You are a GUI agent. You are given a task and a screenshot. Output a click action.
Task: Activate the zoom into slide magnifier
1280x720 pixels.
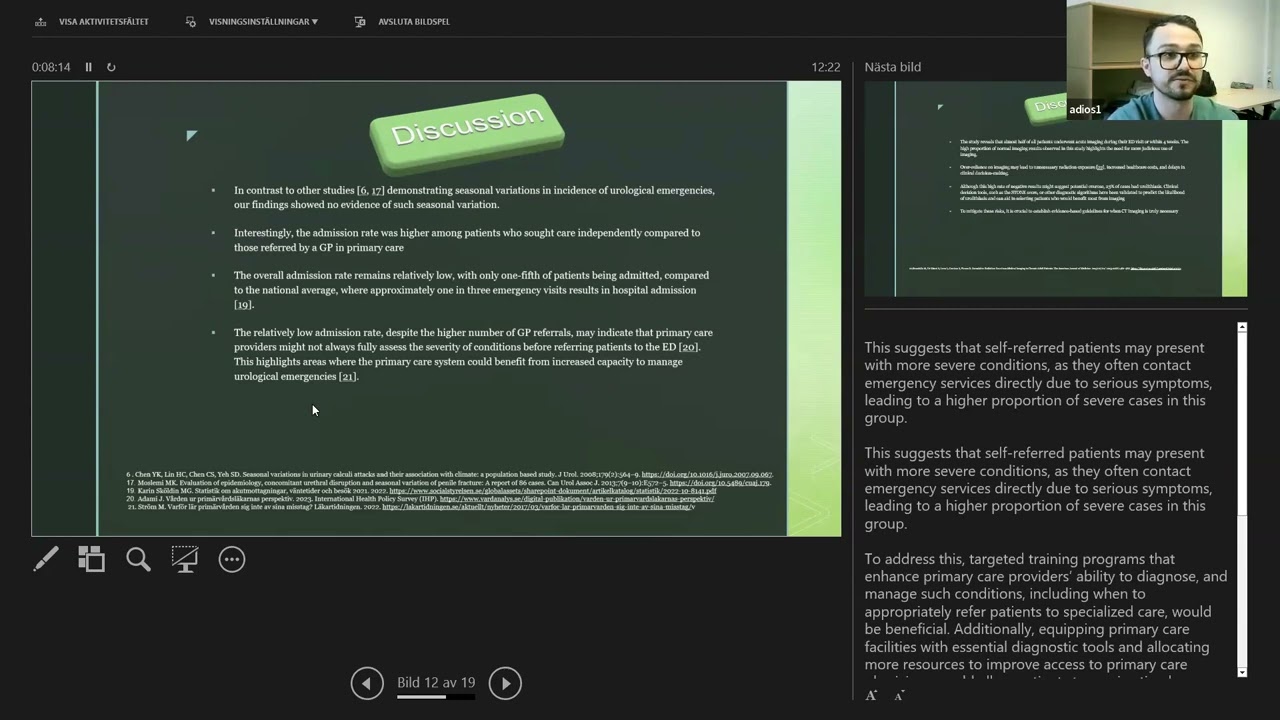pyautogui.click(x=138, y=559)
